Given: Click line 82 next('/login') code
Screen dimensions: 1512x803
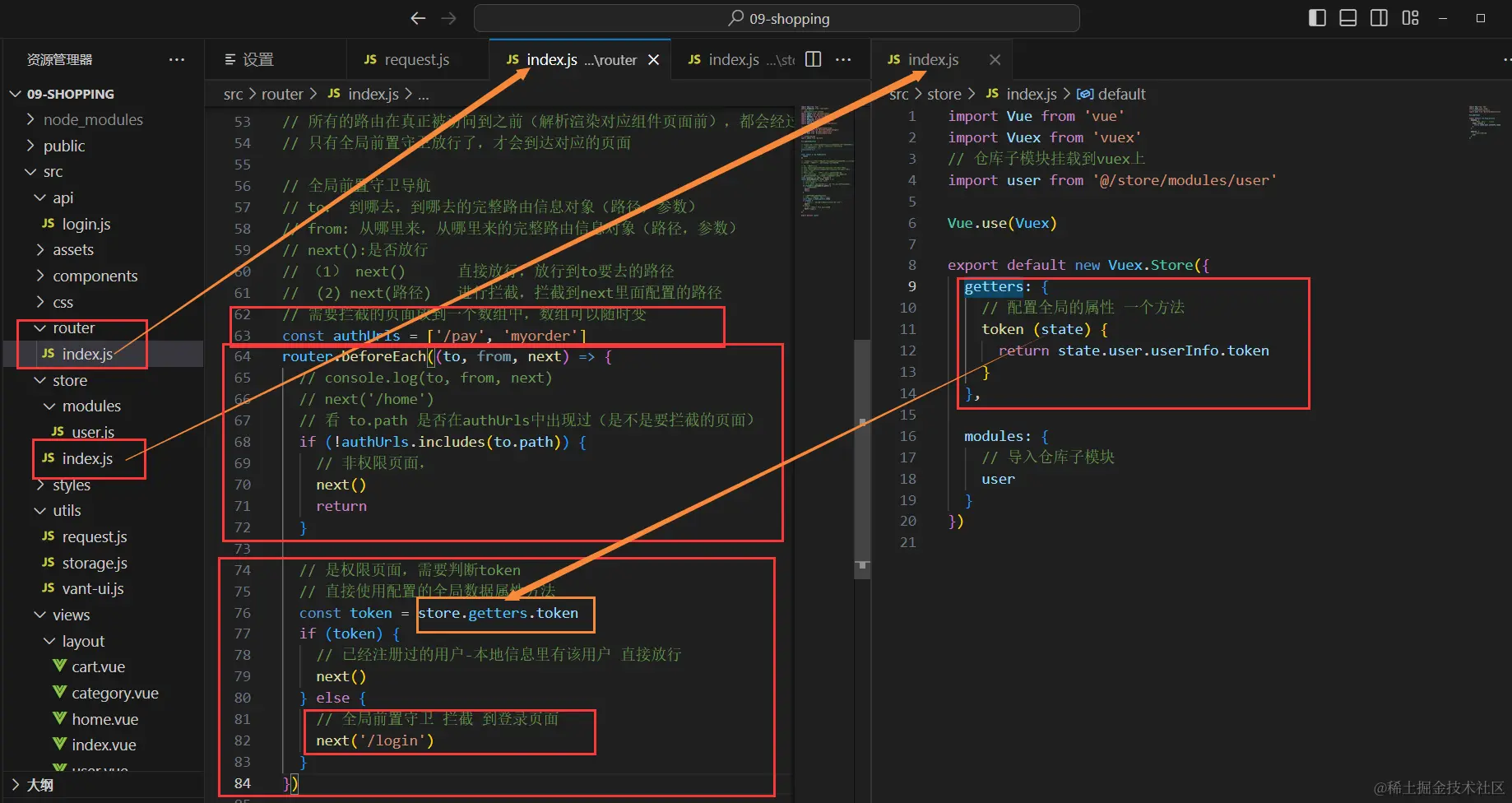Looking at the screenshot, I should (x=374, y=740).
